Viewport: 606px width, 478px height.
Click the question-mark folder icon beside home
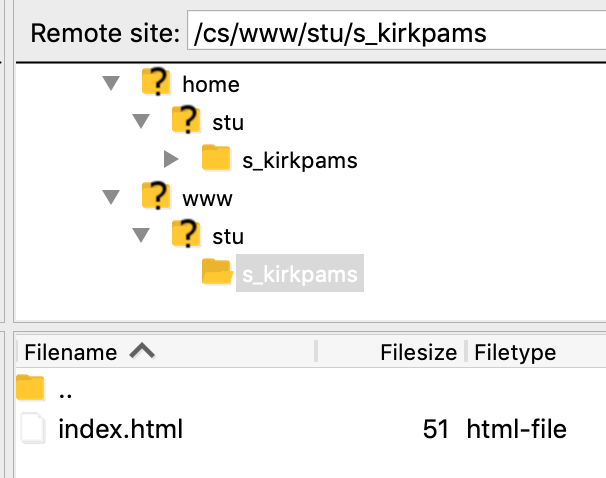[x=155, y=84]
